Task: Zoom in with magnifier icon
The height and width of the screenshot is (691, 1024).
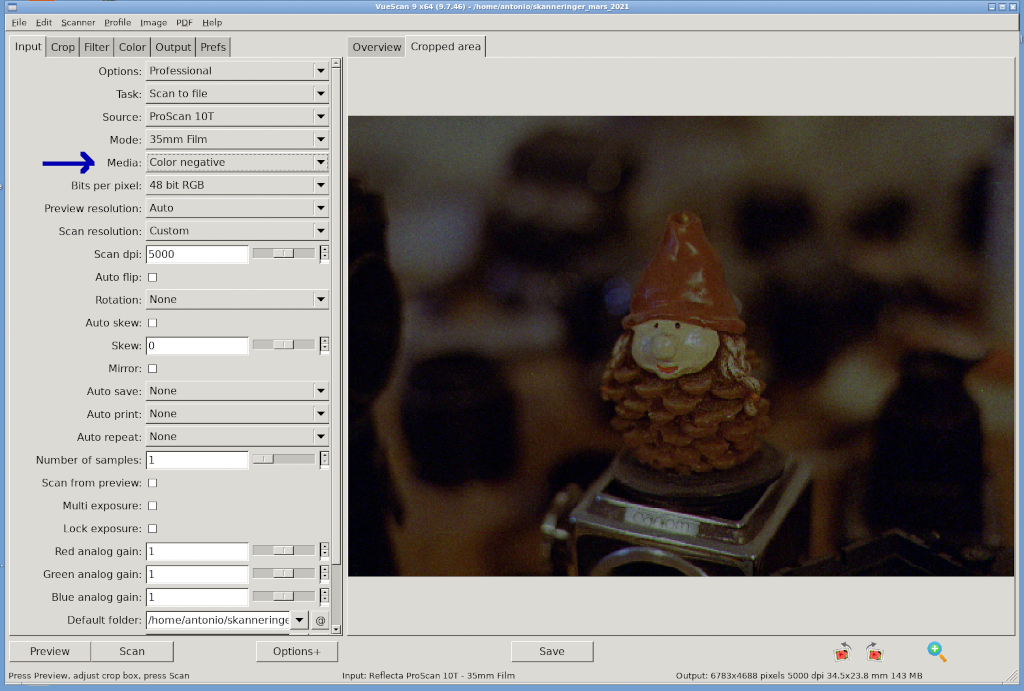Action: click(936, 651)
